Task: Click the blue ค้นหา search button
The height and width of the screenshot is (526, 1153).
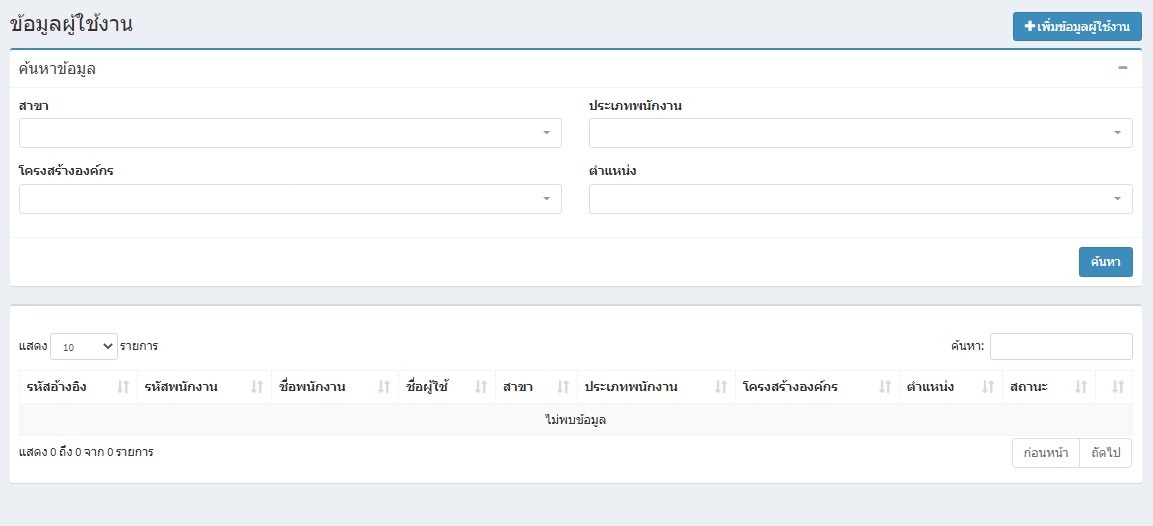Action: 1105,262
